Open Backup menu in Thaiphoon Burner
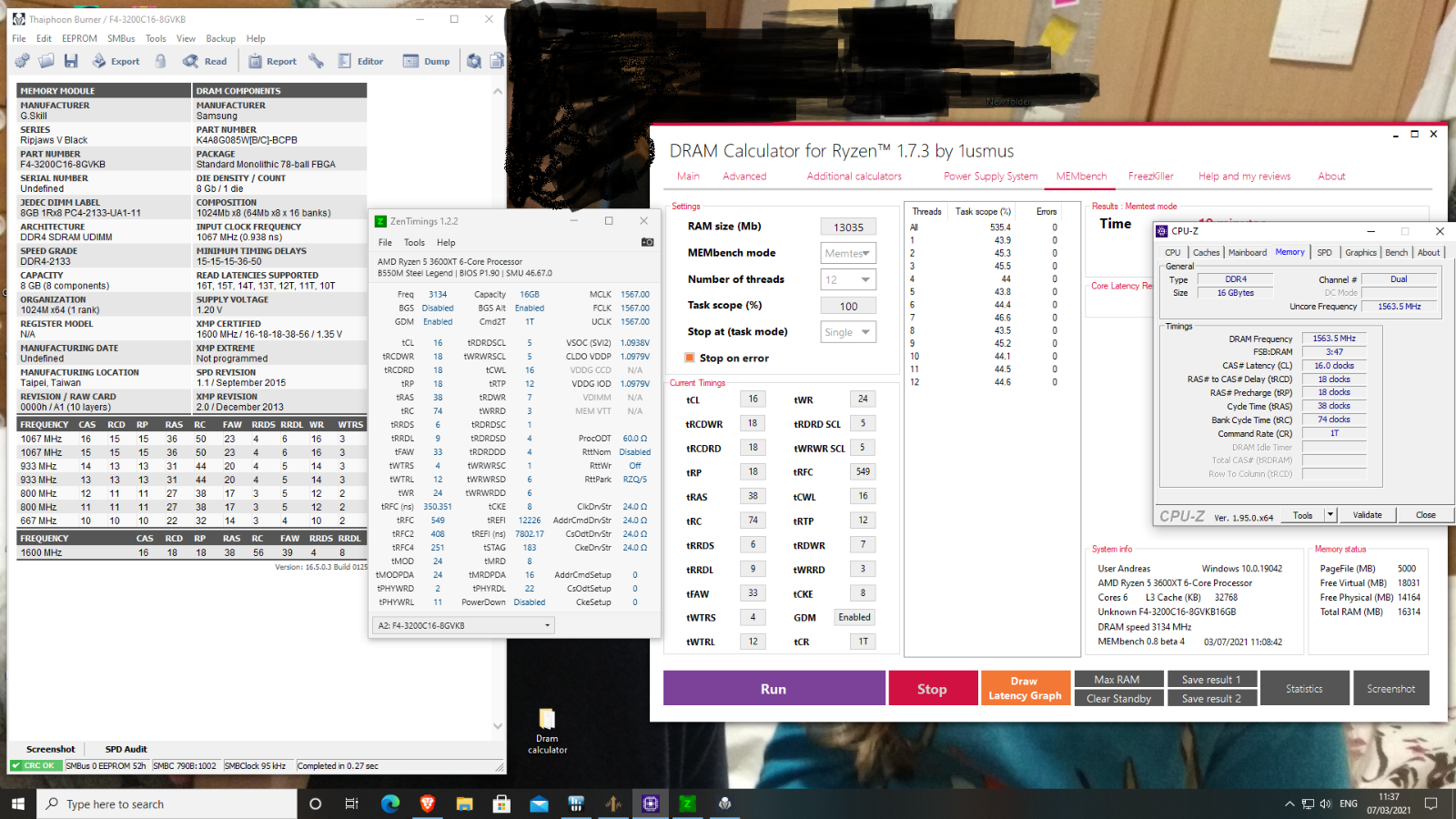This screenshot has height=819, width=1456. click(220, 38)
